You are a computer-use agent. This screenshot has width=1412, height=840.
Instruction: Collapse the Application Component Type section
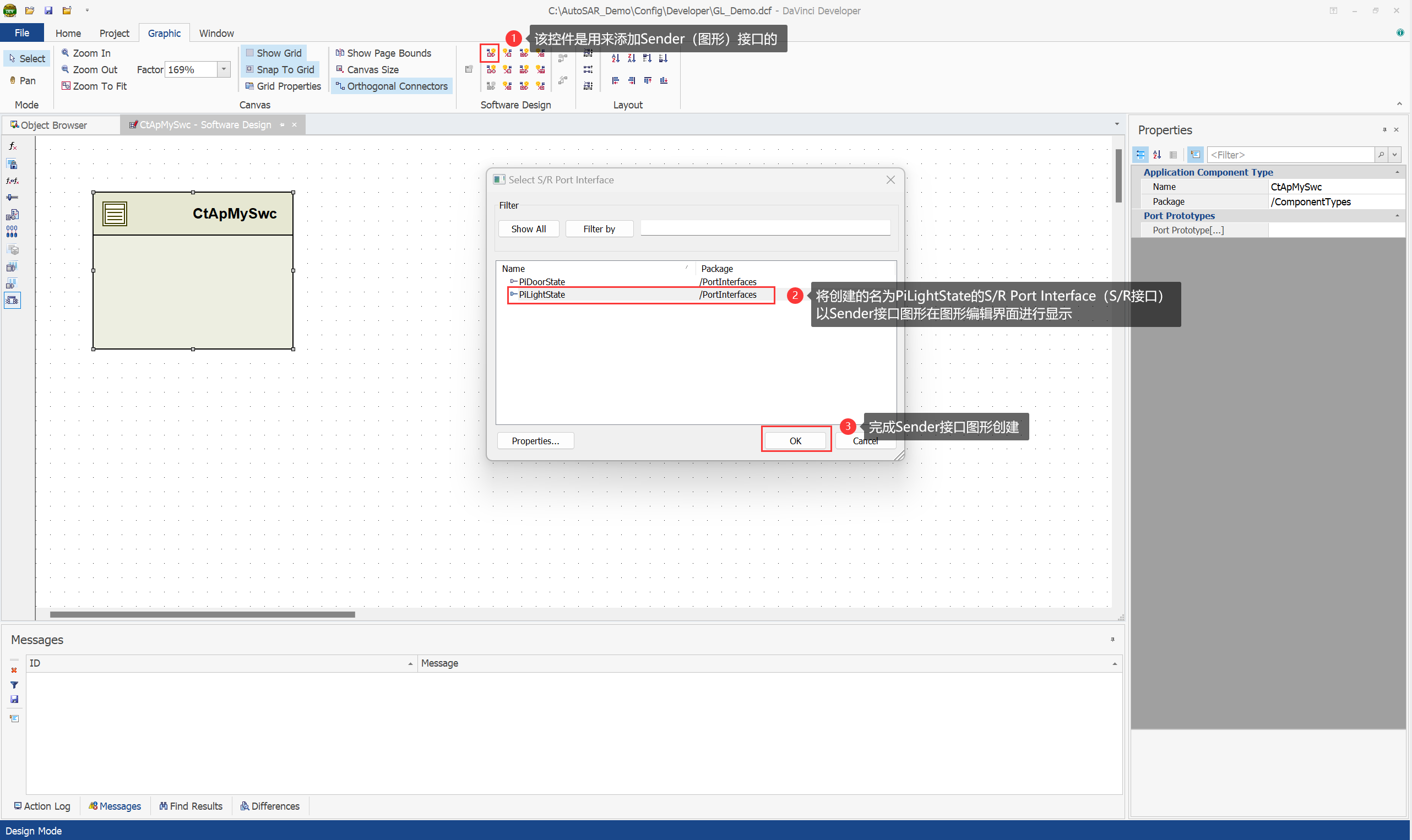(x=1397, y=172)
